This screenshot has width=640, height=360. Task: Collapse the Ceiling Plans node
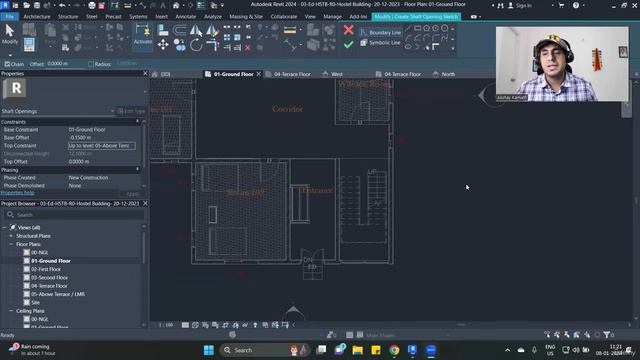click(x=11, y=311)
